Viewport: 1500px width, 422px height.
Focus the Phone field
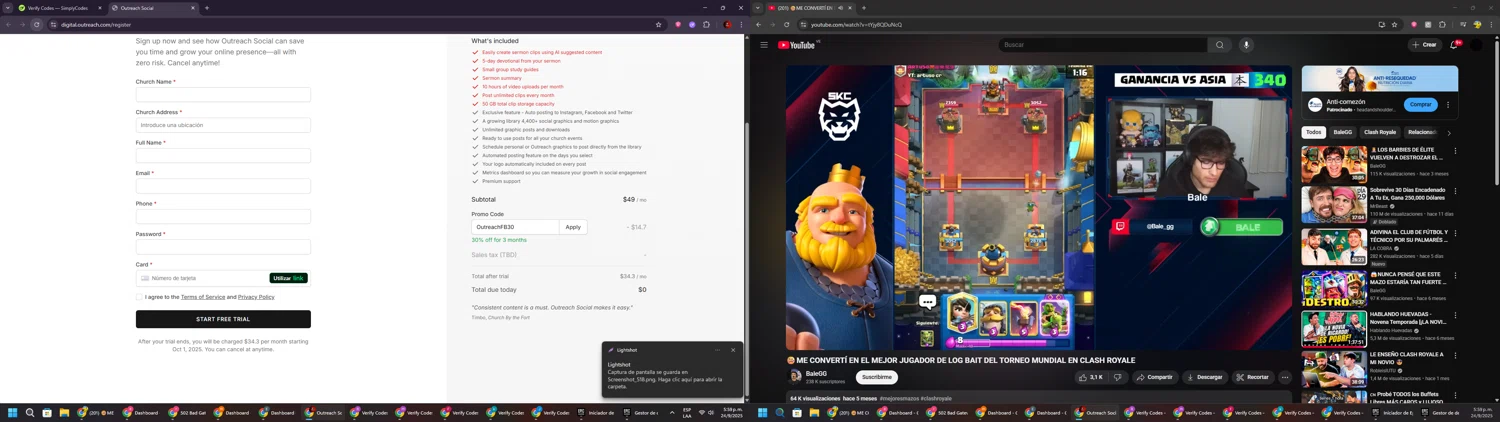pos(223,216)
